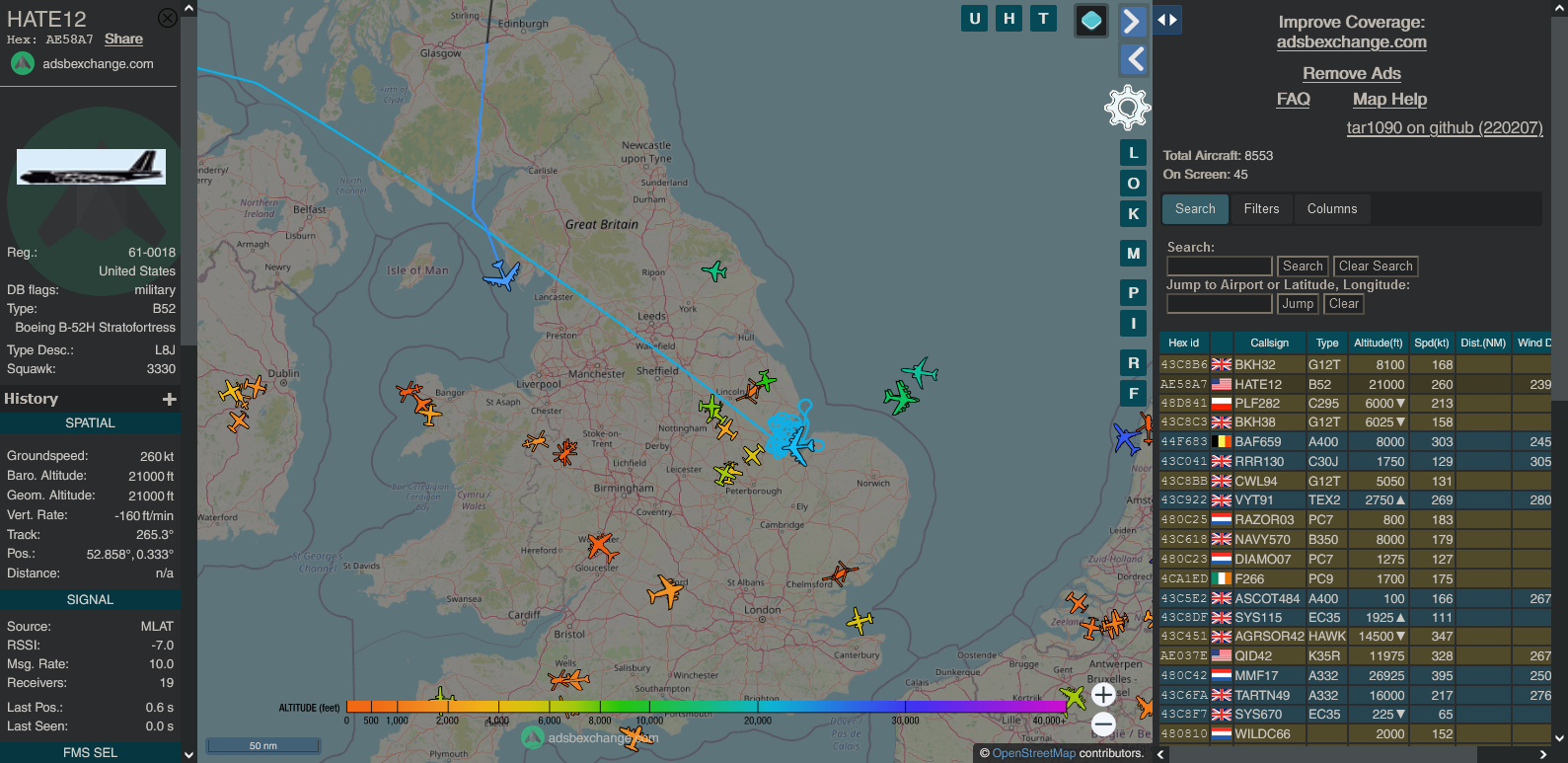Switch to the Columns tab
The image size is (1568, 763).
[x=1332, y=209]
